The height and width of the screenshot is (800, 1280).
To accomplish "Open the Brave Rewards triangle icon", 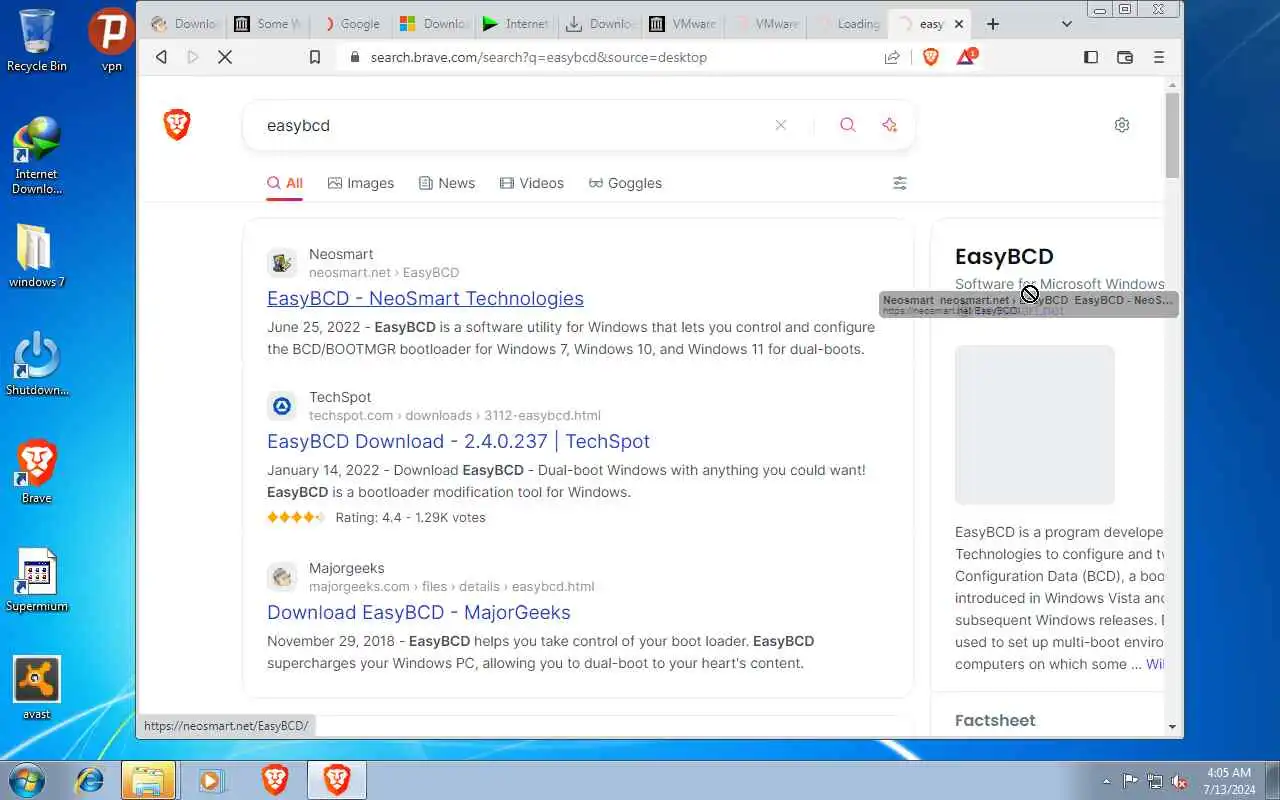I will coord(966,56).
